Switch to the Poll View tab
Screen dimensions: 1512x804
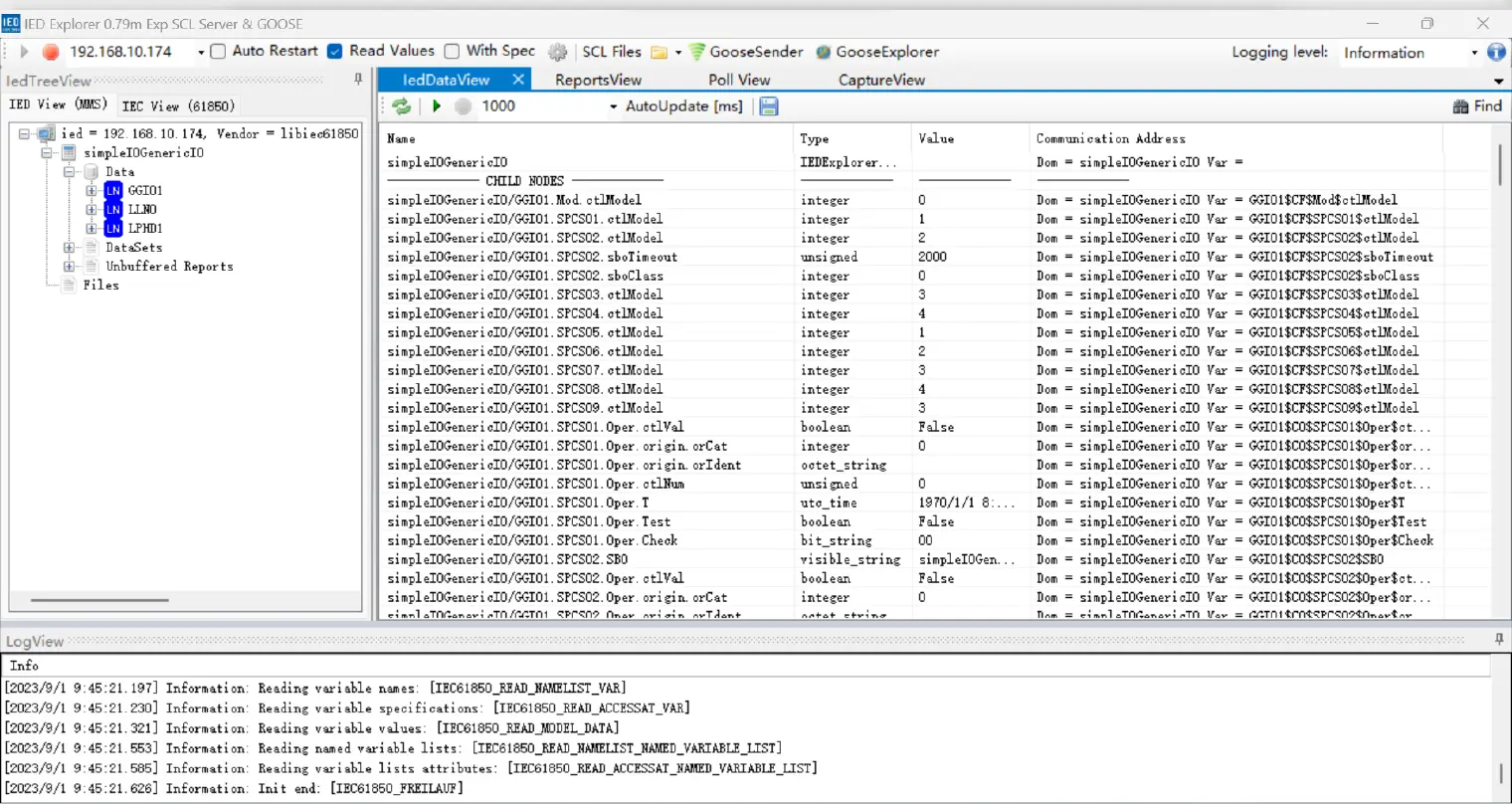point(739,80)
